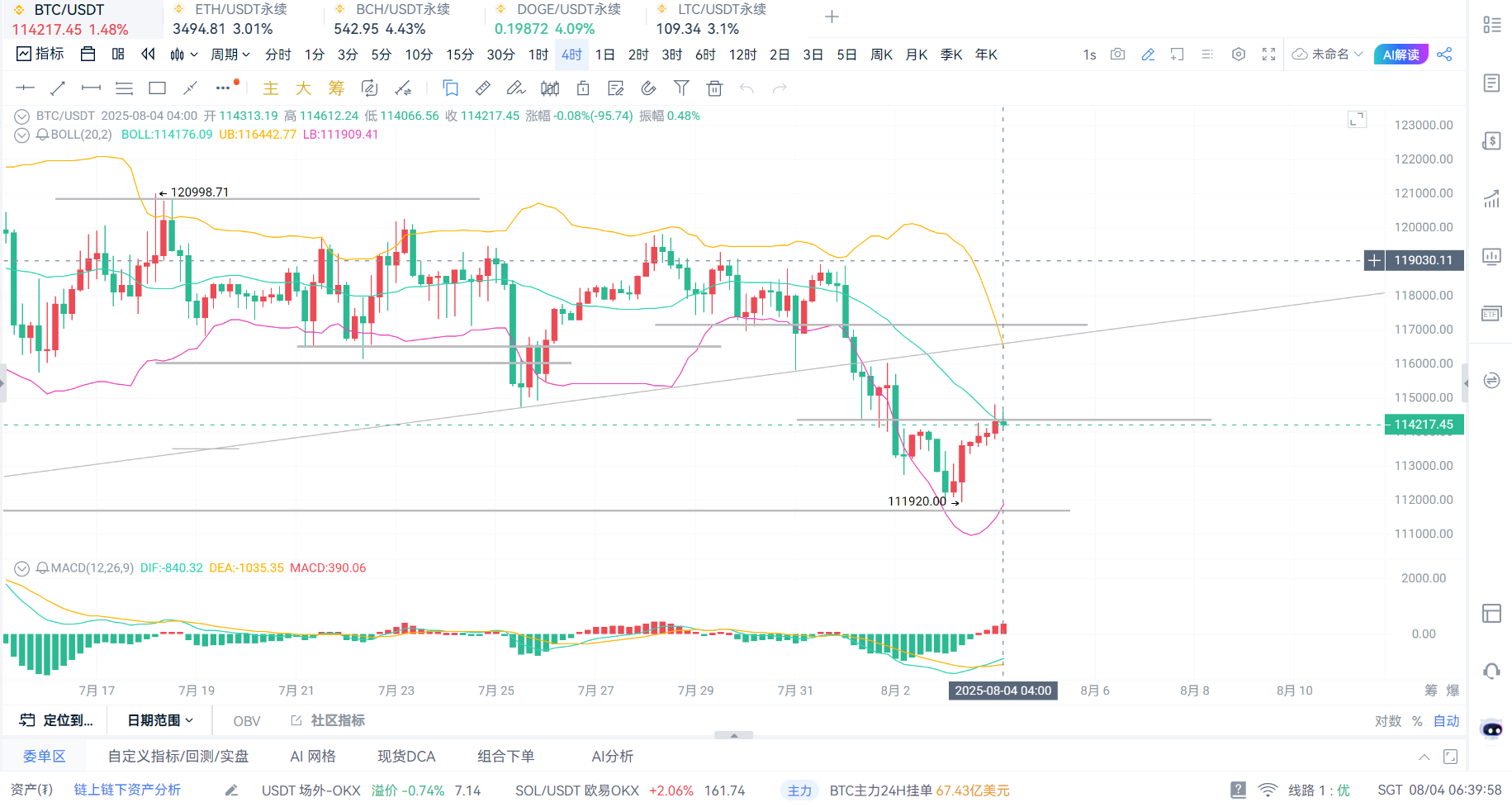
Task: Expand the 周期 period dropdown
Action: click(x=230, y=55)
